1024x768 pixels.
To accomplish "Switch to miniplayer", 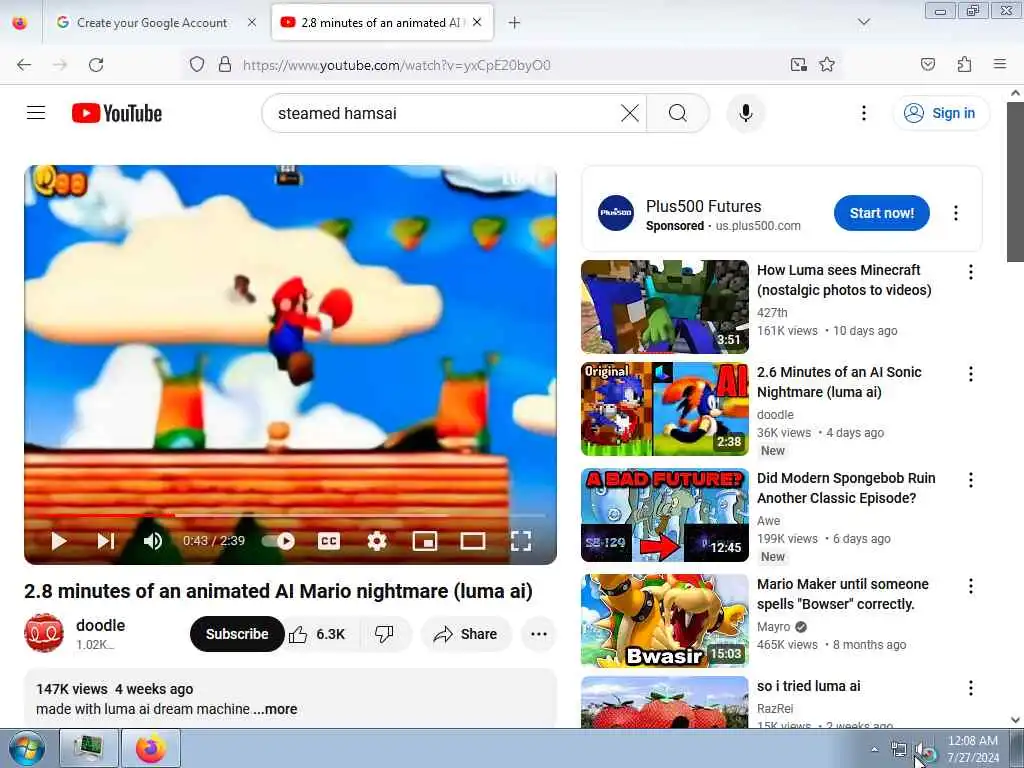I will coord(424,541).
